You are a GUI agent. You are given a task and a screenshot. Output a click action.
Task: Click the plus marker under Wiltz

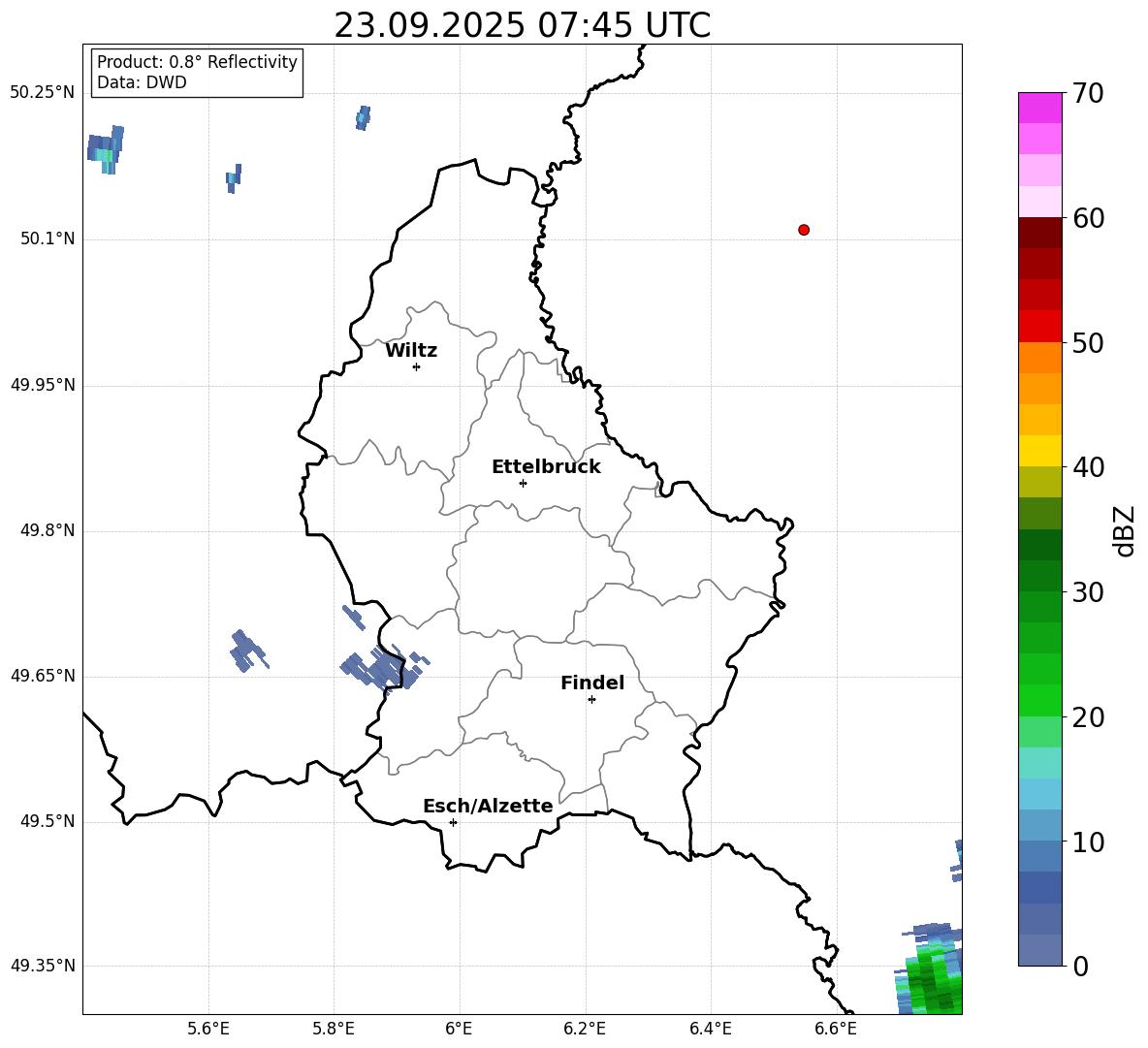click(417, 366)
